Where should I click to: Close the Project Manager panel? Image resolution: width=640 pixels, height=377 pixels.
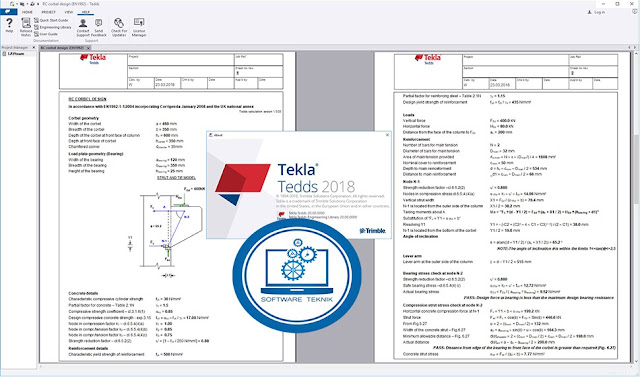click(34, 48)
